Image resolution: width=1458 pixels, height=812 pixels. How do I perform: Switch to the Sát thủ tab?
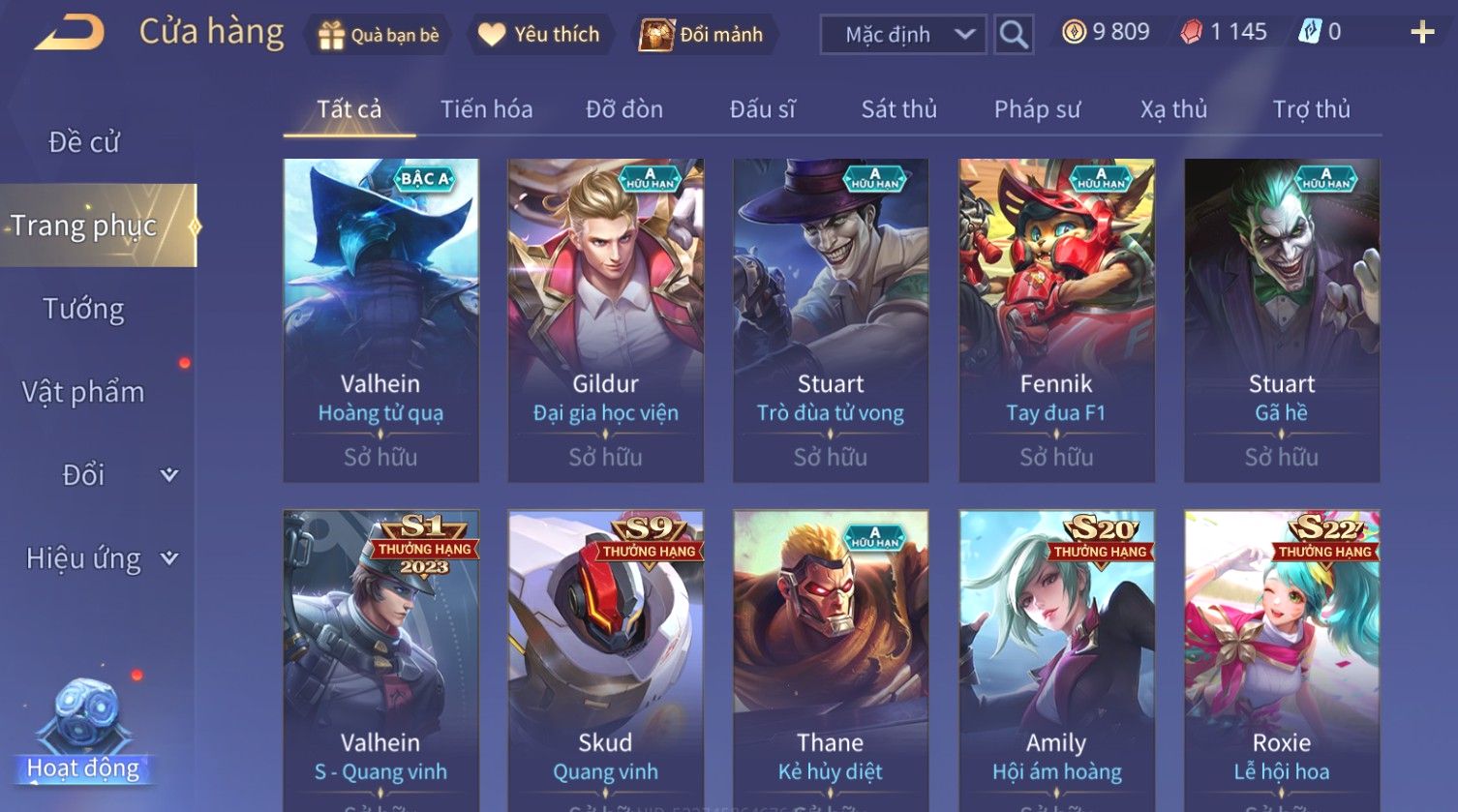point(899,109)
